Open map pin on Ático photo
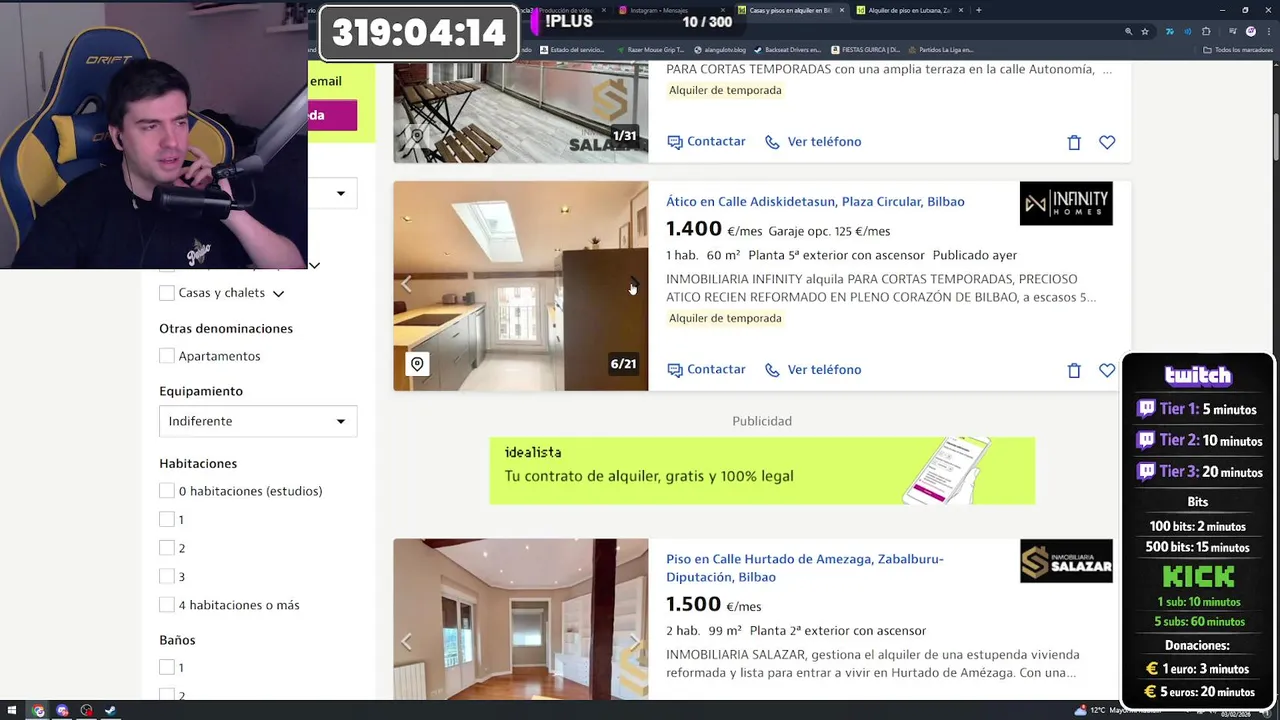The width and height of the screenshot is (1280, 720). coord(417,364)
